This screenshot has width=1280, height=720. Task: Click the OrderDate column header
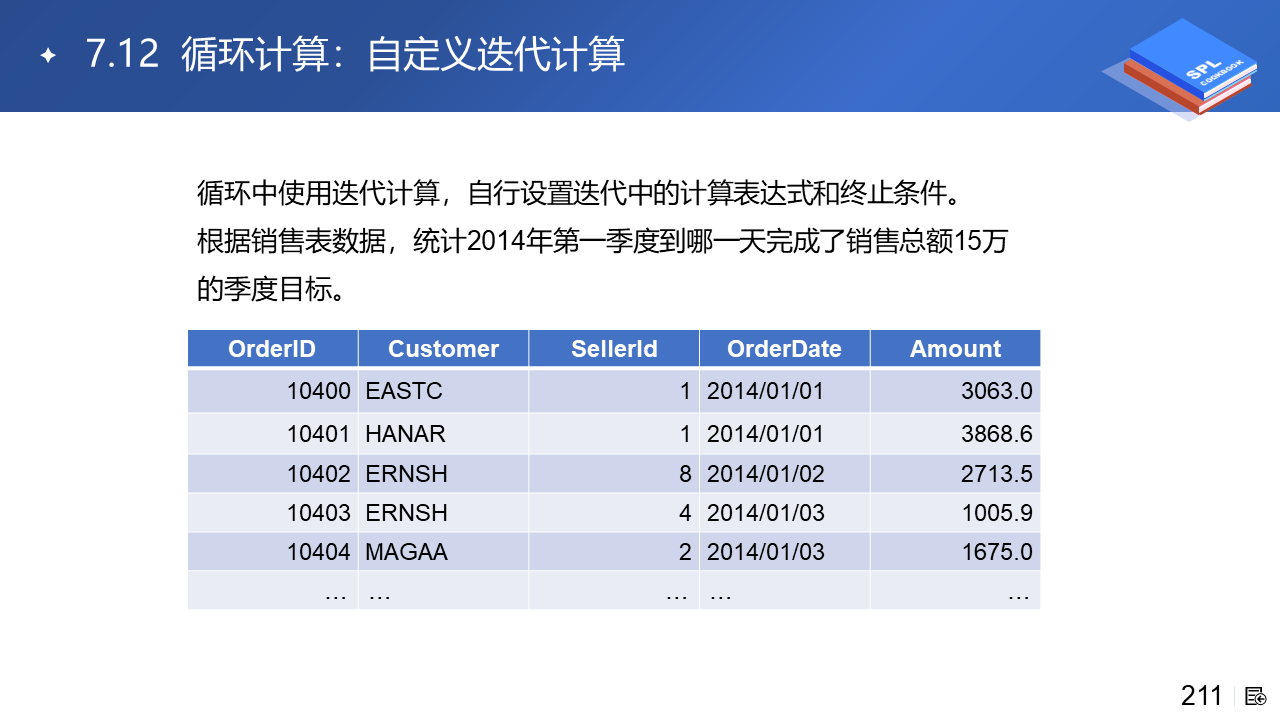784,349
